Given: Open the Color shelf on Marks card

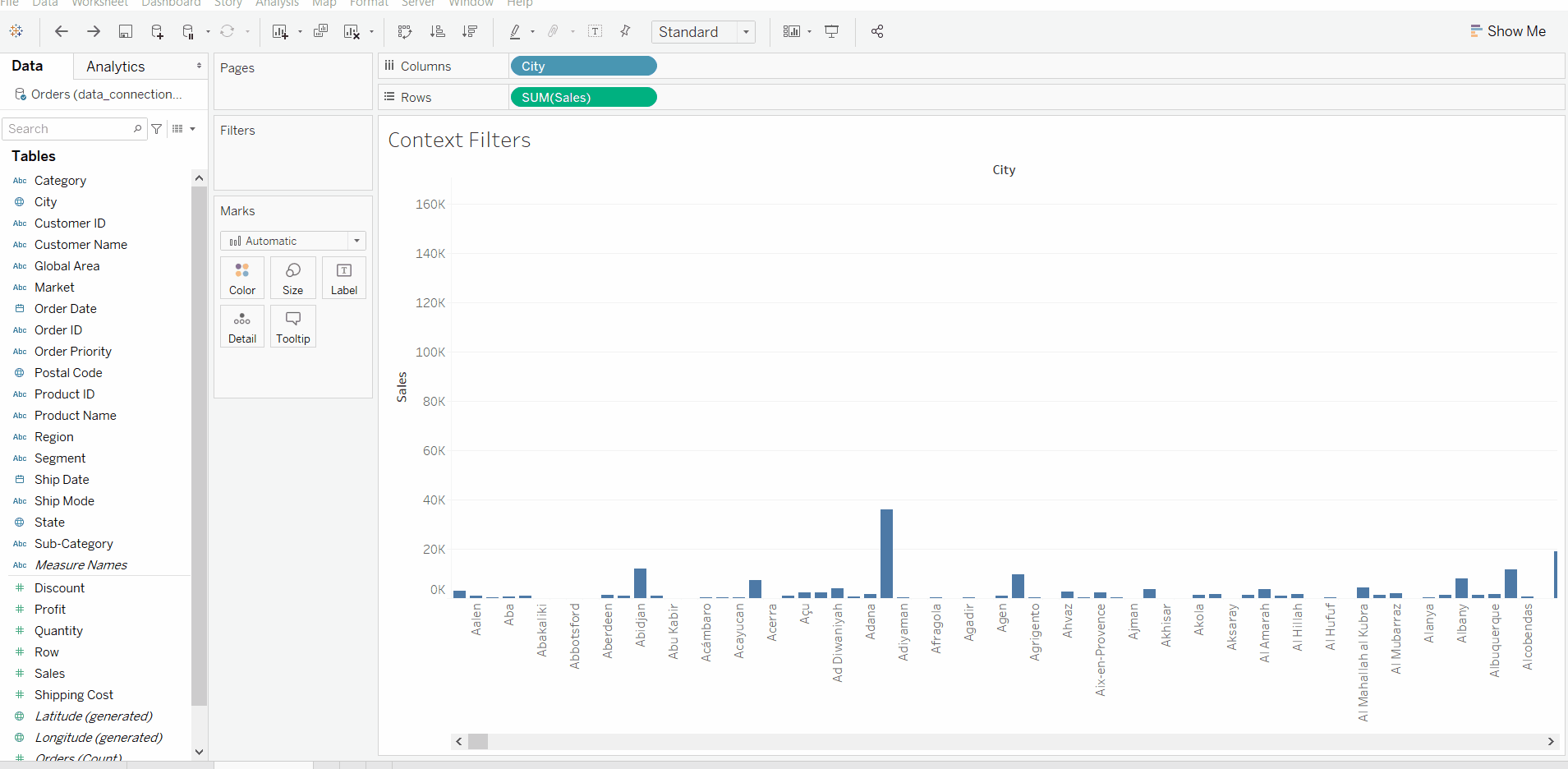Looking at the screenshot, I should click(x=241, y=278).
